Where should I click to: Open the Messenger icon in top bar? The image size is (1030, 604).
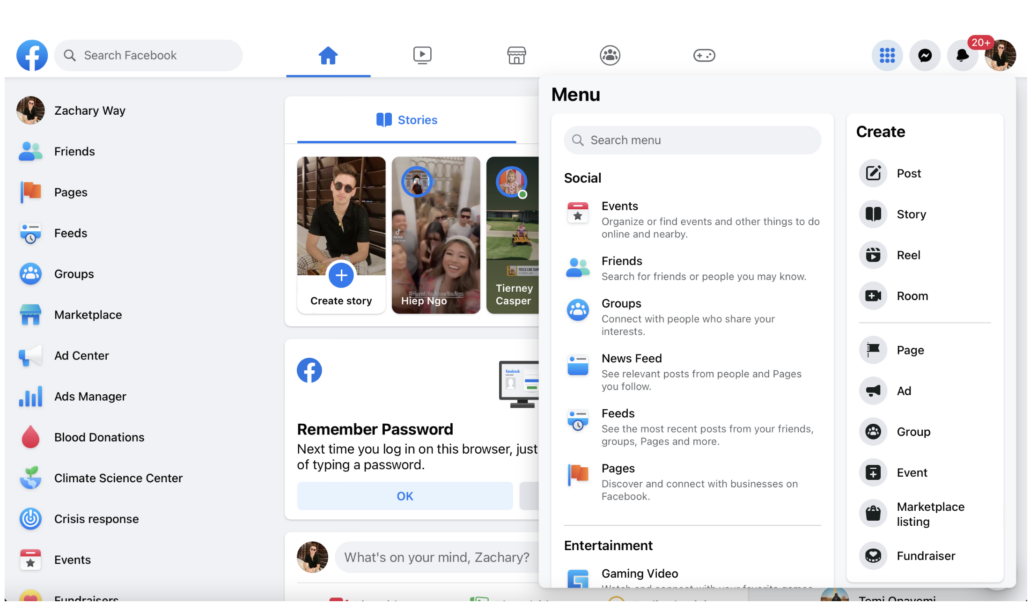coord(925,56)
